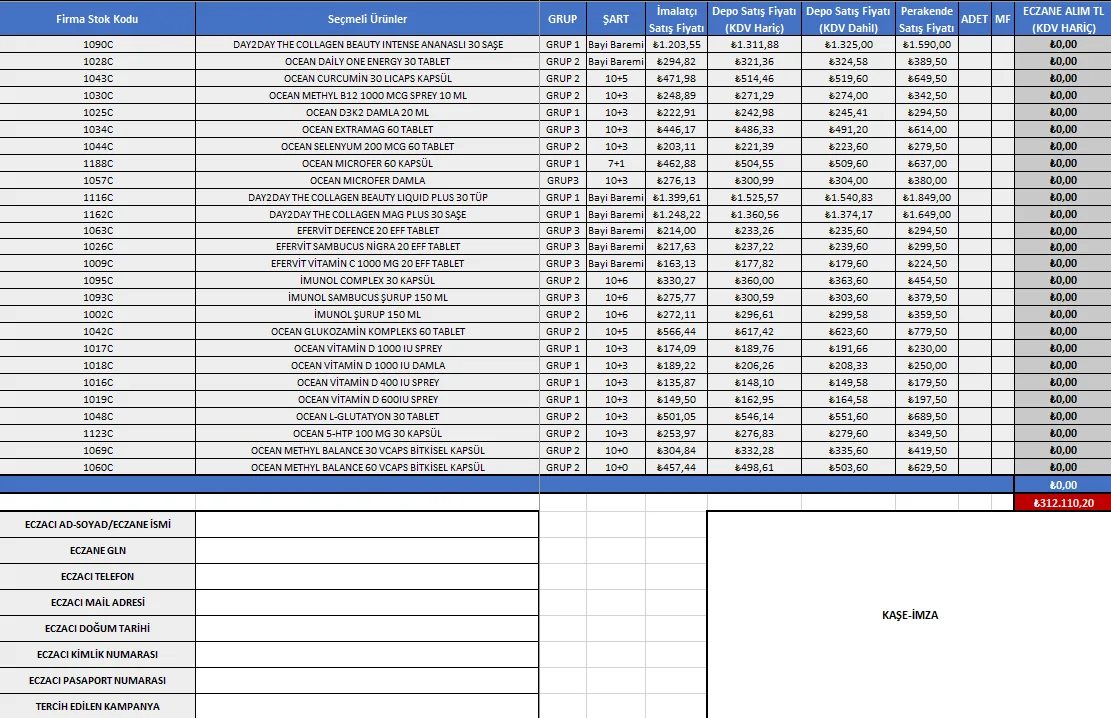The width and height of the screenshot is (1111, 718).
Task: Click the ECZACI DOĞUM TARİHİ input field
Action: 367,628
